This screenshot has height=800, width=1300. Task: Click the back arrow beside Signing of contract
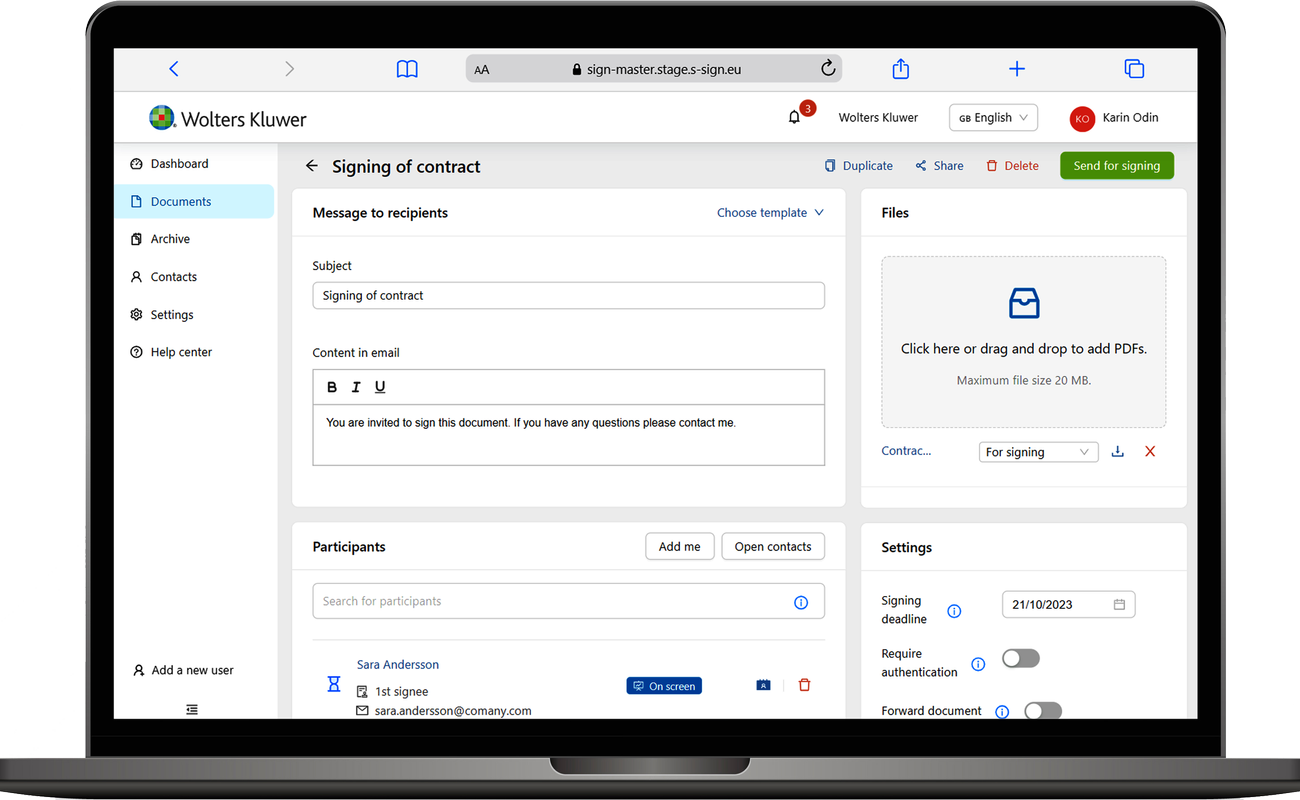[312, 166]
